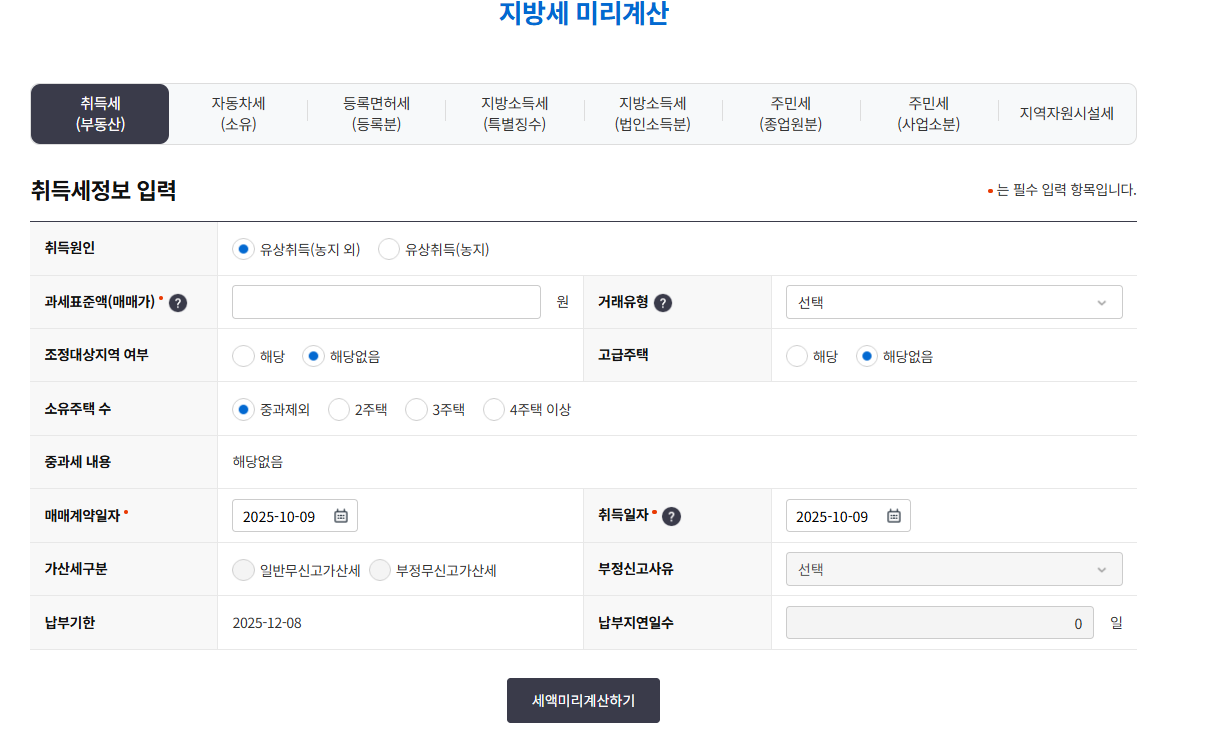
Task: Switch to 지방소득세(특별징수) tab
Action: tap(514, 113)
